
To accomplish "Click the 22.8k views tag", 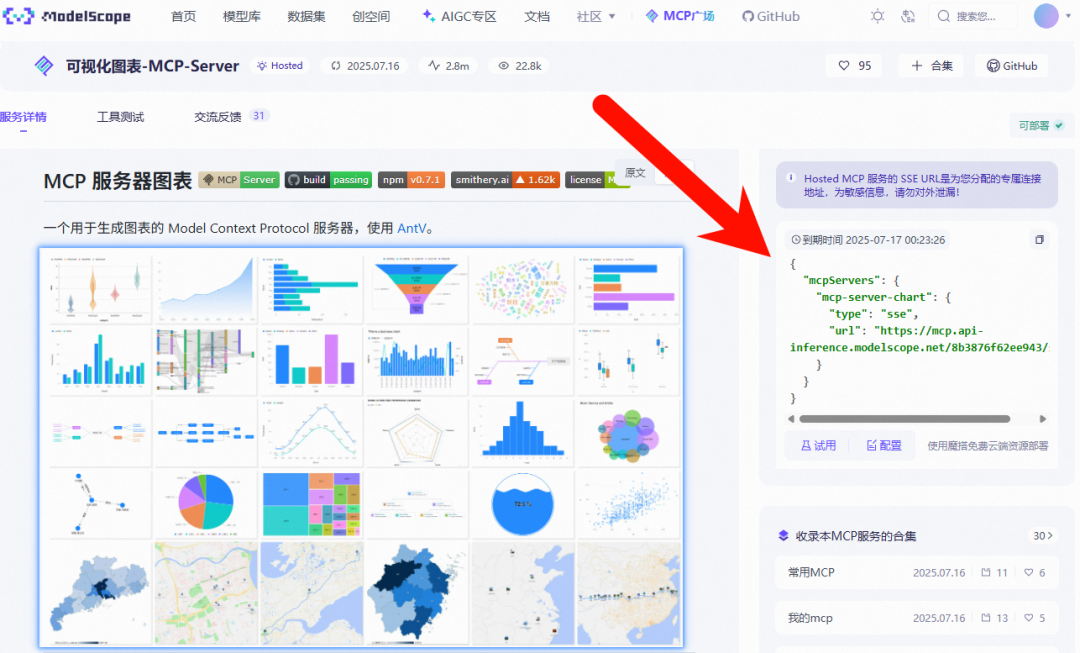I will click(x=520, y=66).
